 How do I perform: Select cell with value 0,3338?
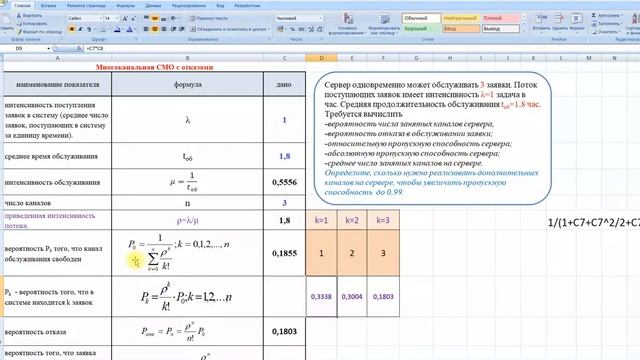coord(321,297)
